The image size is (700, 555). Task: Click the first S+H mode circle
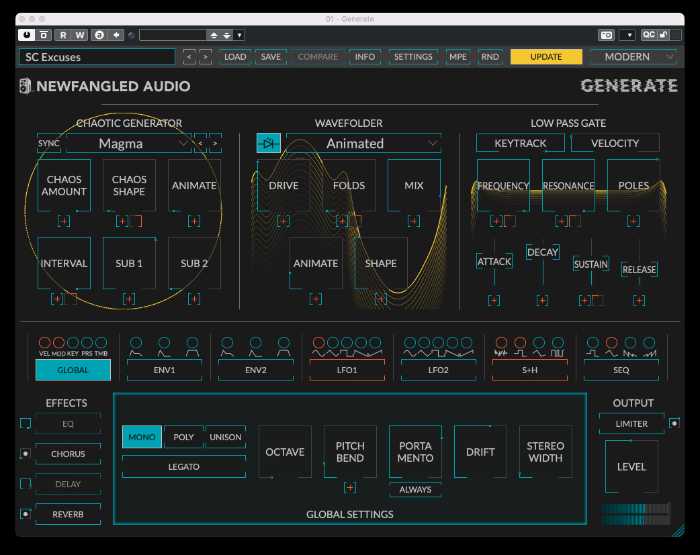click(x=501, y=342)
